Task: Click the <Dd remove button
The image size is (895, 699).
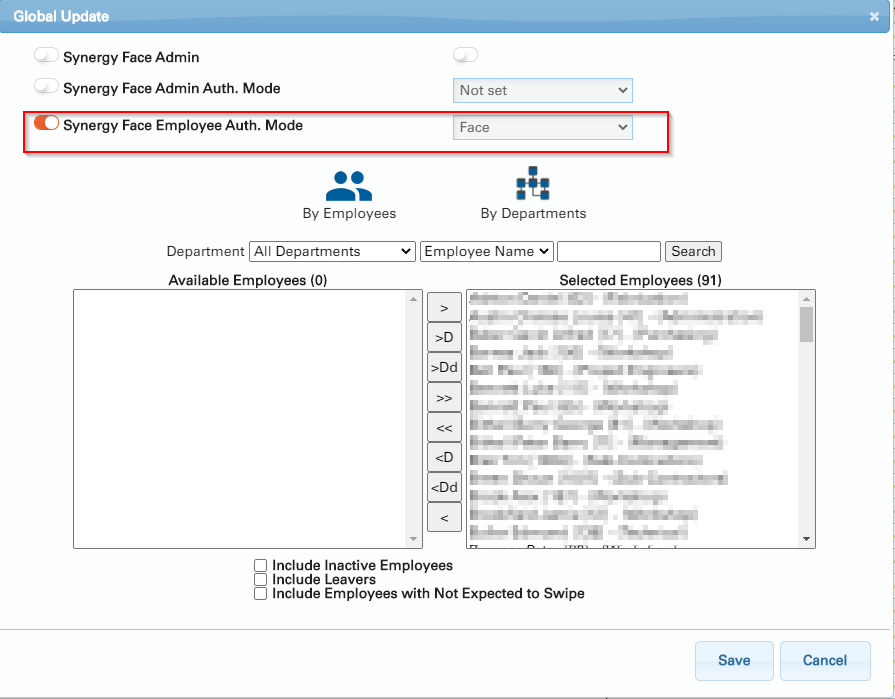Action: pos(444,487)
